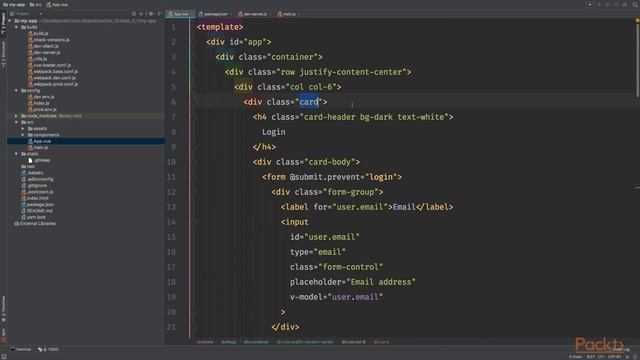Image resolution: width=640 pixels, height=360 pixels.
Task: Toggle code fold marker on line 14
Action: point(195,222)
